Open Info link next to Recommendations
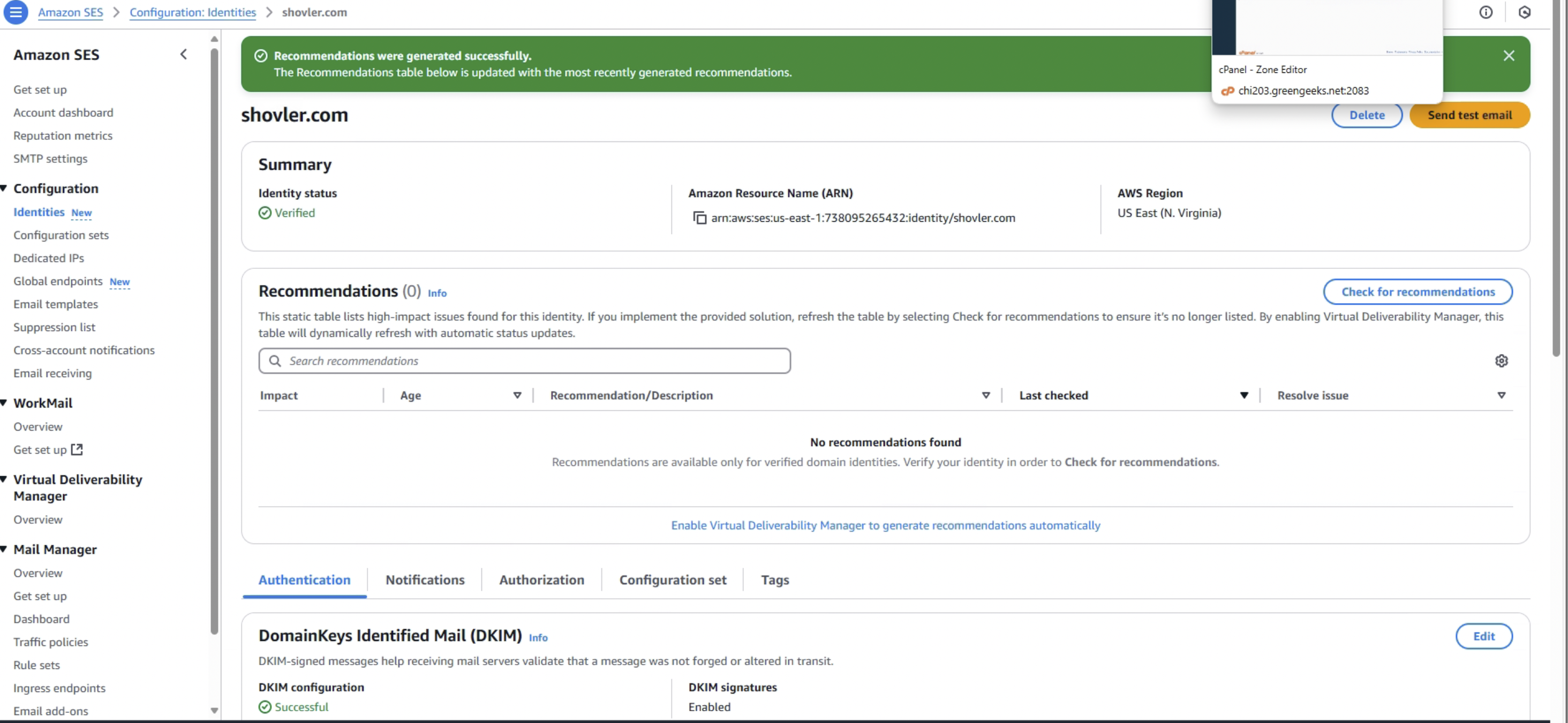Screen dimensions: 1568x723 tap(437, 293)
